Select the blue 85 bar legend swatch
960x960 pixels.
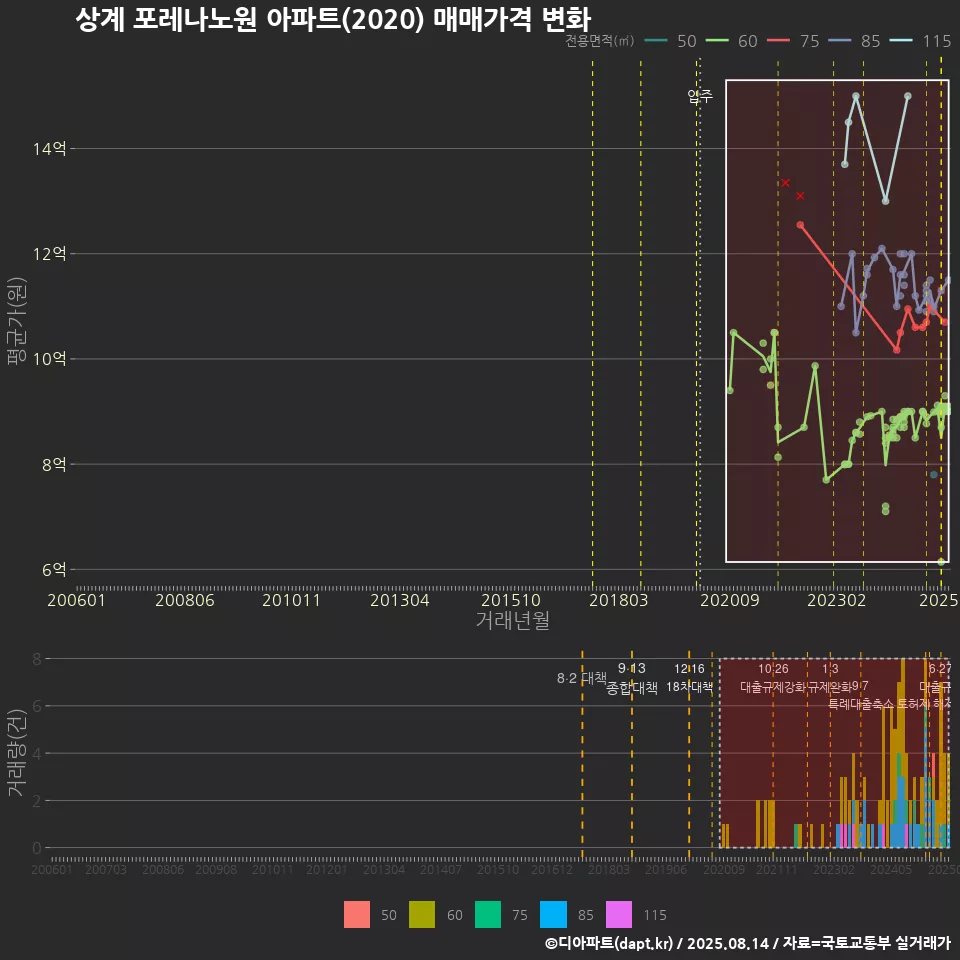click(553, 915)
